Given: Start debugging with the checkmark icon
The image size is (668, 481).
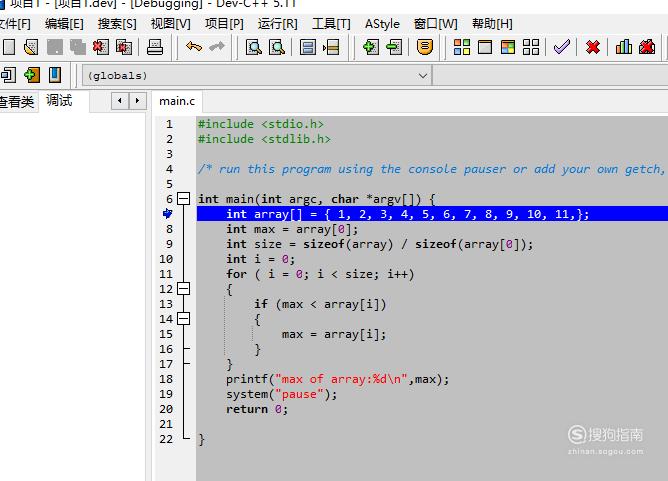Looking at the screenshot, I should tap(562, 46).
